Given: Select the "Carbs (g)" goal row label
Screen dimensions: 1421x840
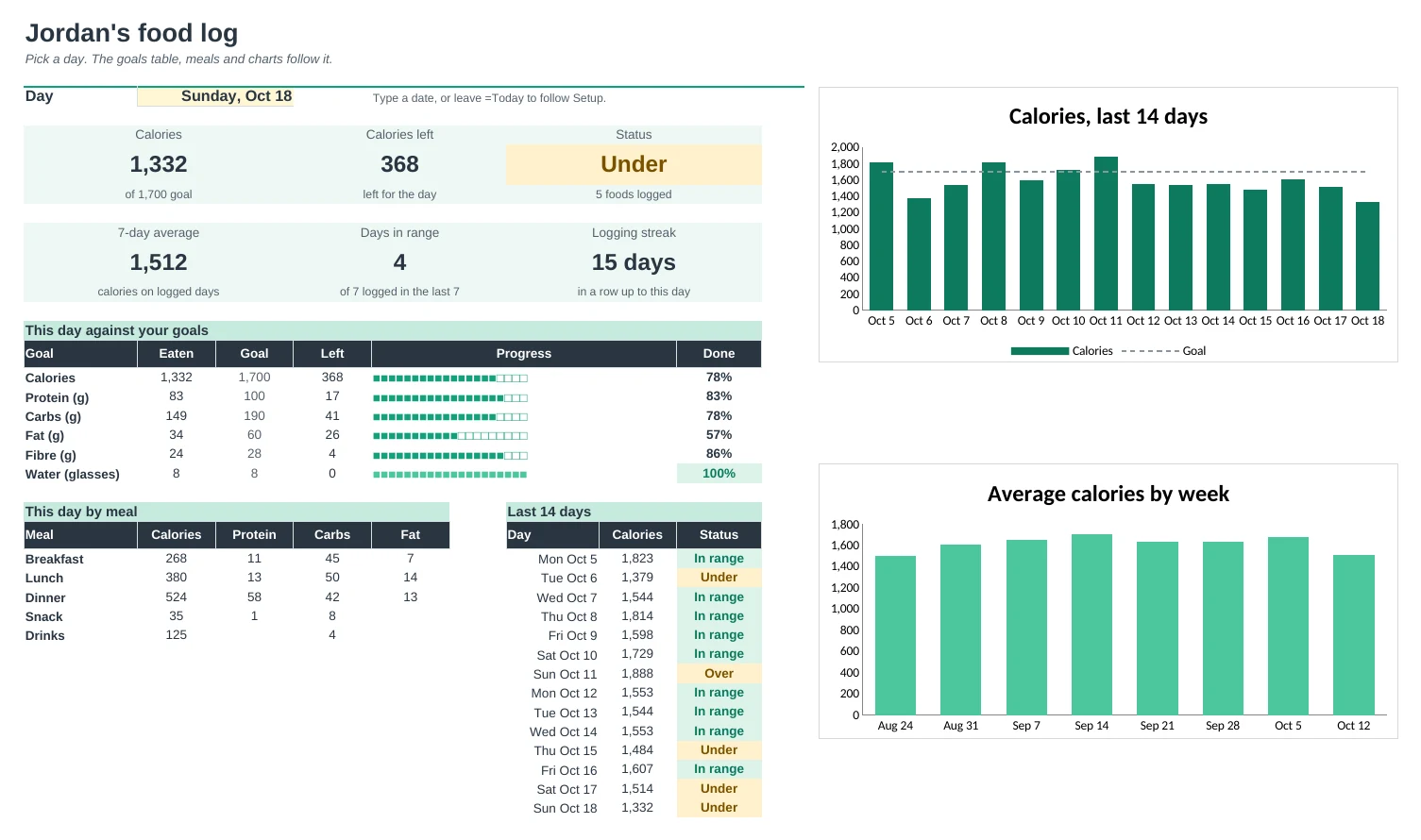Looking at the screenshot, I should point(53,416).
